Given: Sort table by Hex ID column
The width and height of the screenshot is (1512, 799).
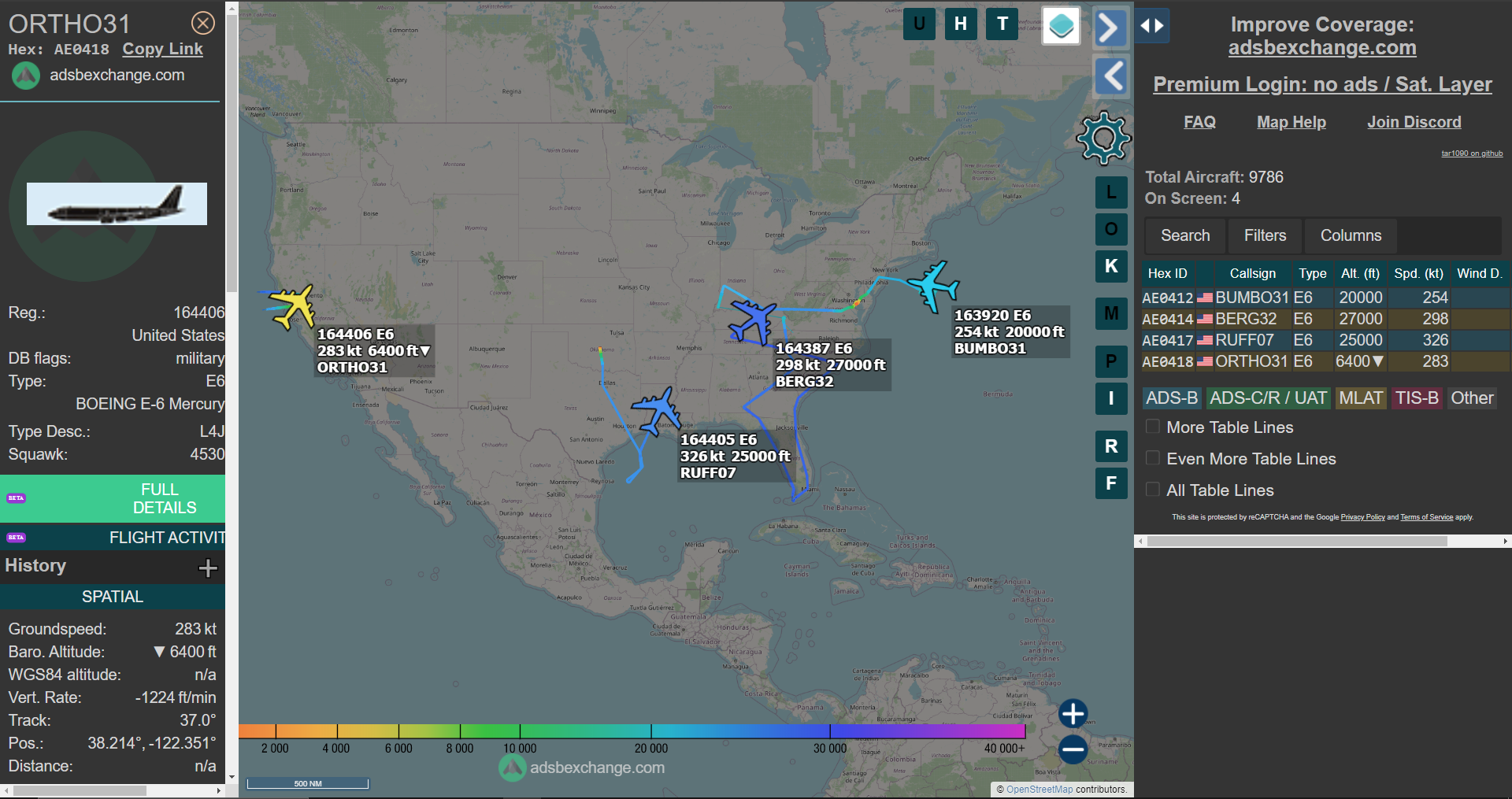Looking at the screenshot, I should (x=1167, y=273).
